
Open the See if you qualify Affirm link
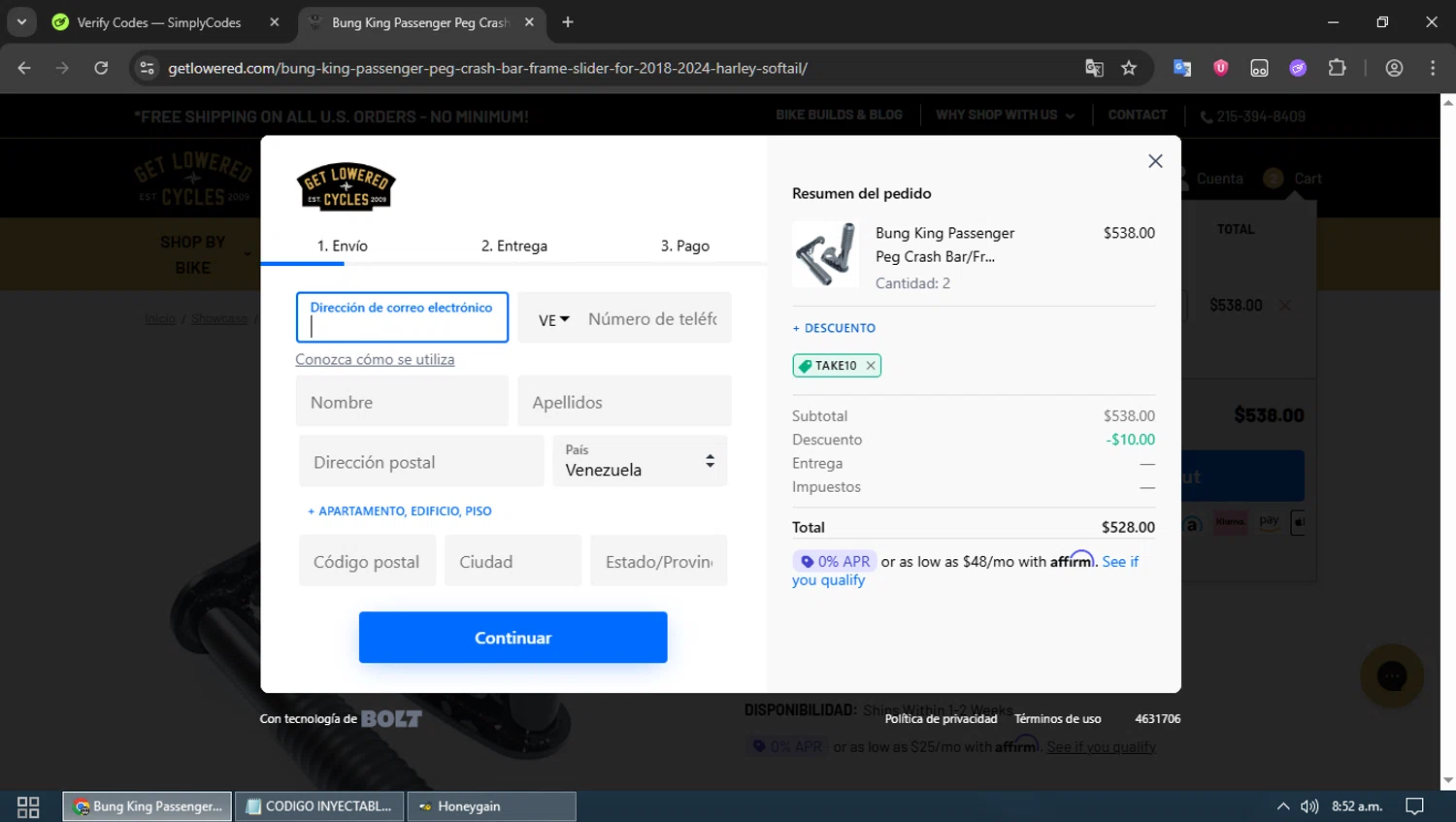966,571
